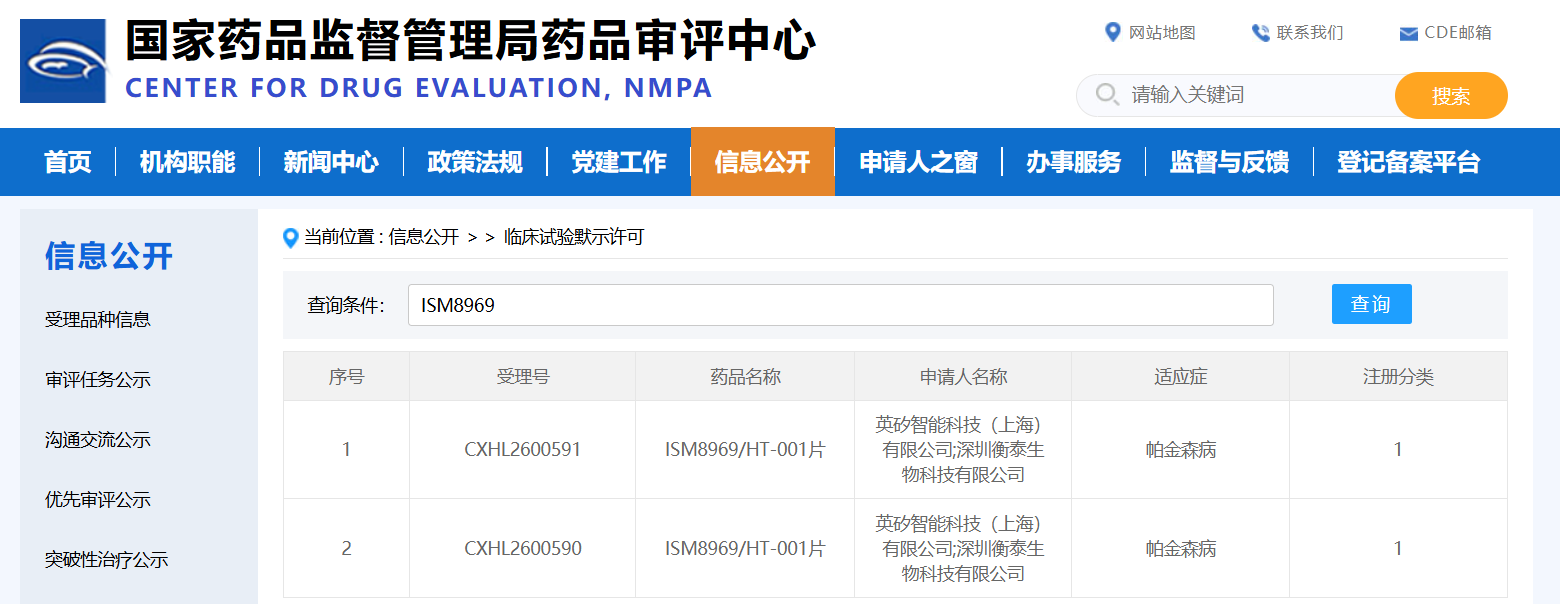Click the site map pin icon
The image size is (1560, 604).
[1112, 32]
